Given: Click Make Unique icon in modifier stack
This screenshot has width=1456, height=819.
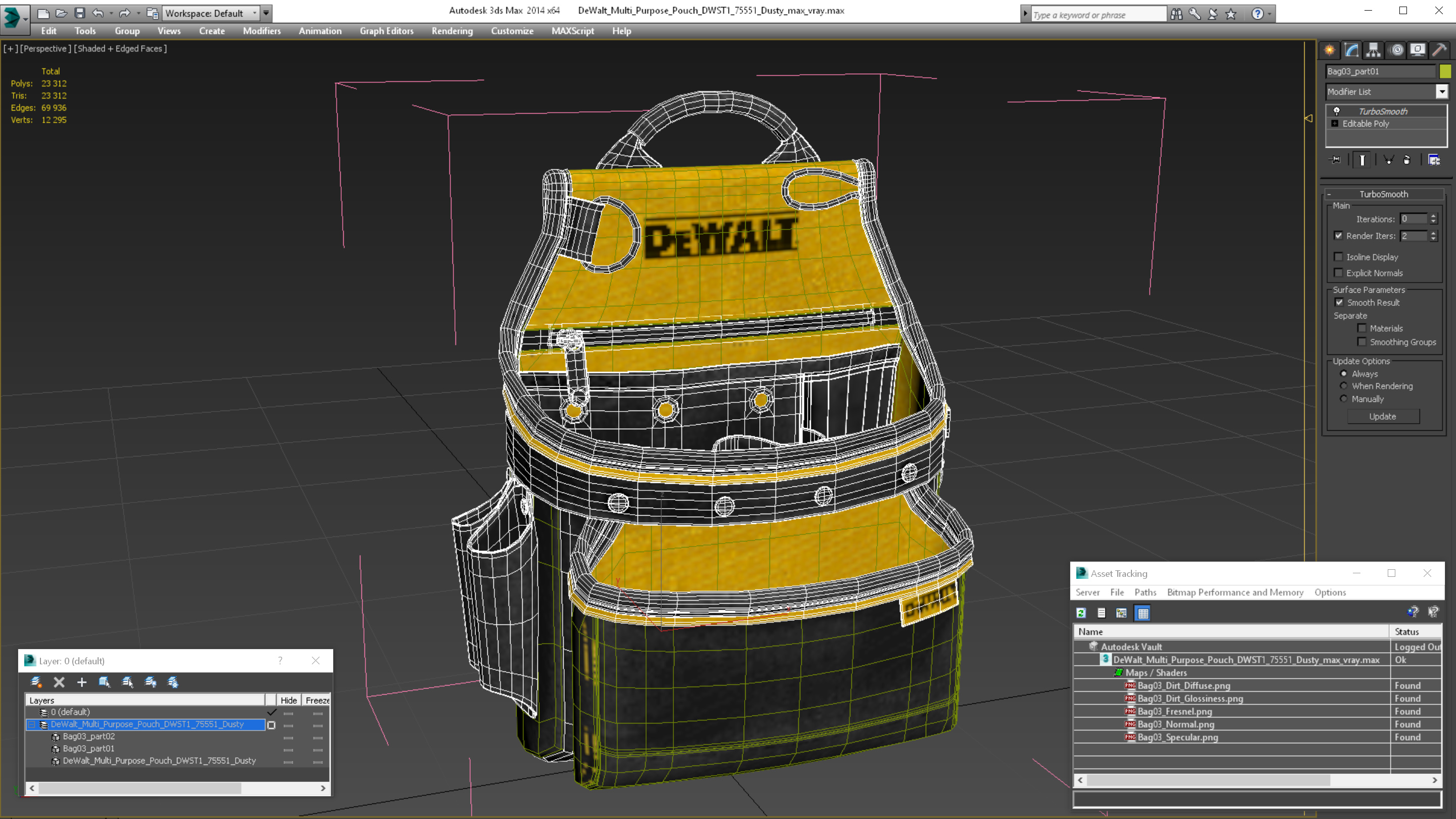Looking at the screenshot, I should (x=1388, y=160).
